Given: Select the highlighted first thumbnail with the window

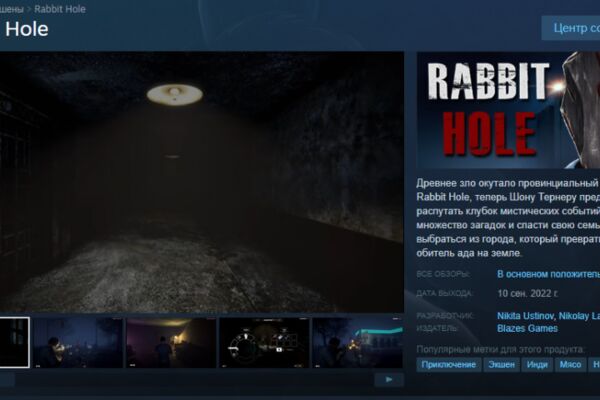Looking at the screenshot, I should tap(15, 342).
